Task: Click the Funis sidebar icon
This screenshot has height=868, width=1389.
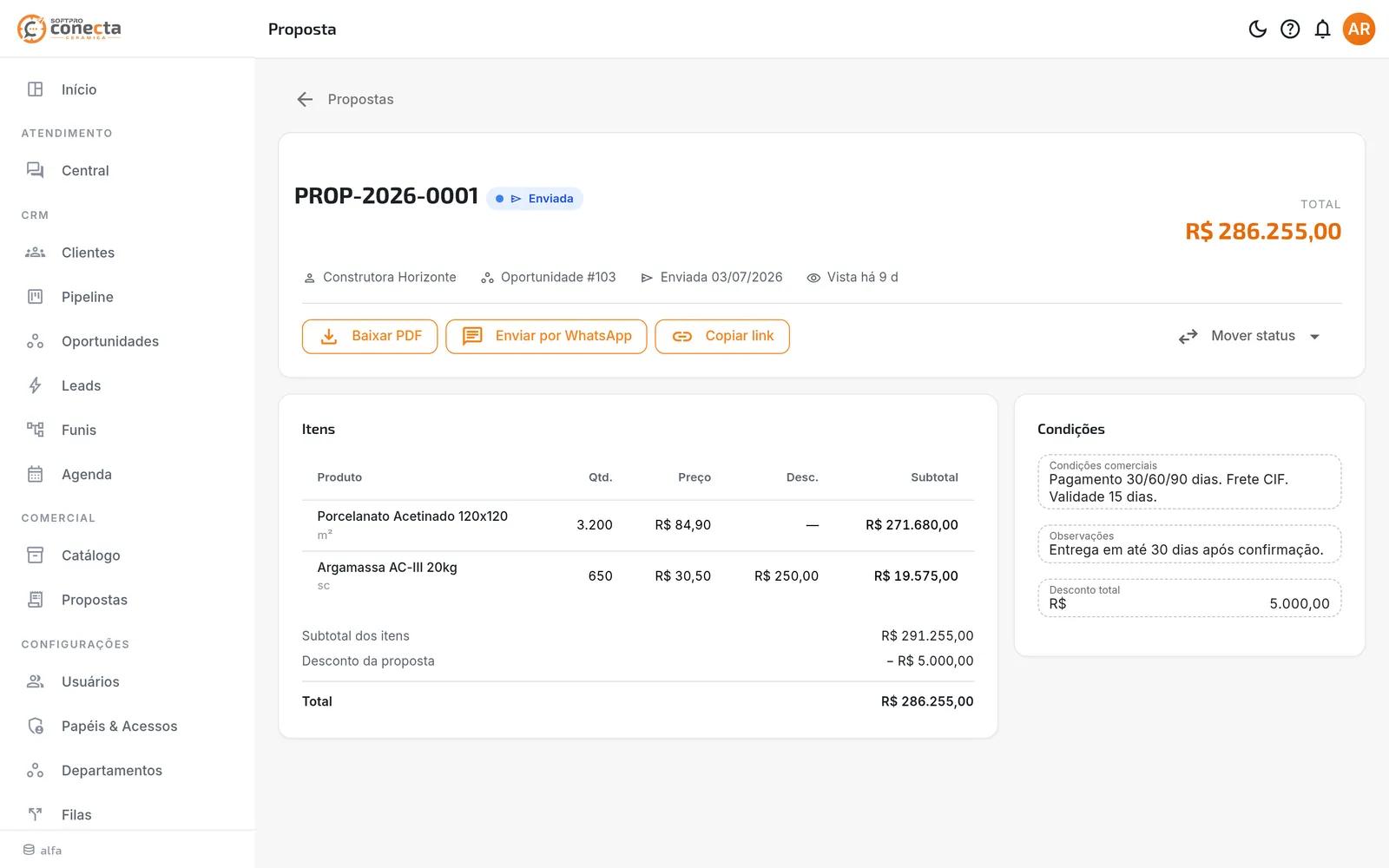Action: click(x=35, y=430)
